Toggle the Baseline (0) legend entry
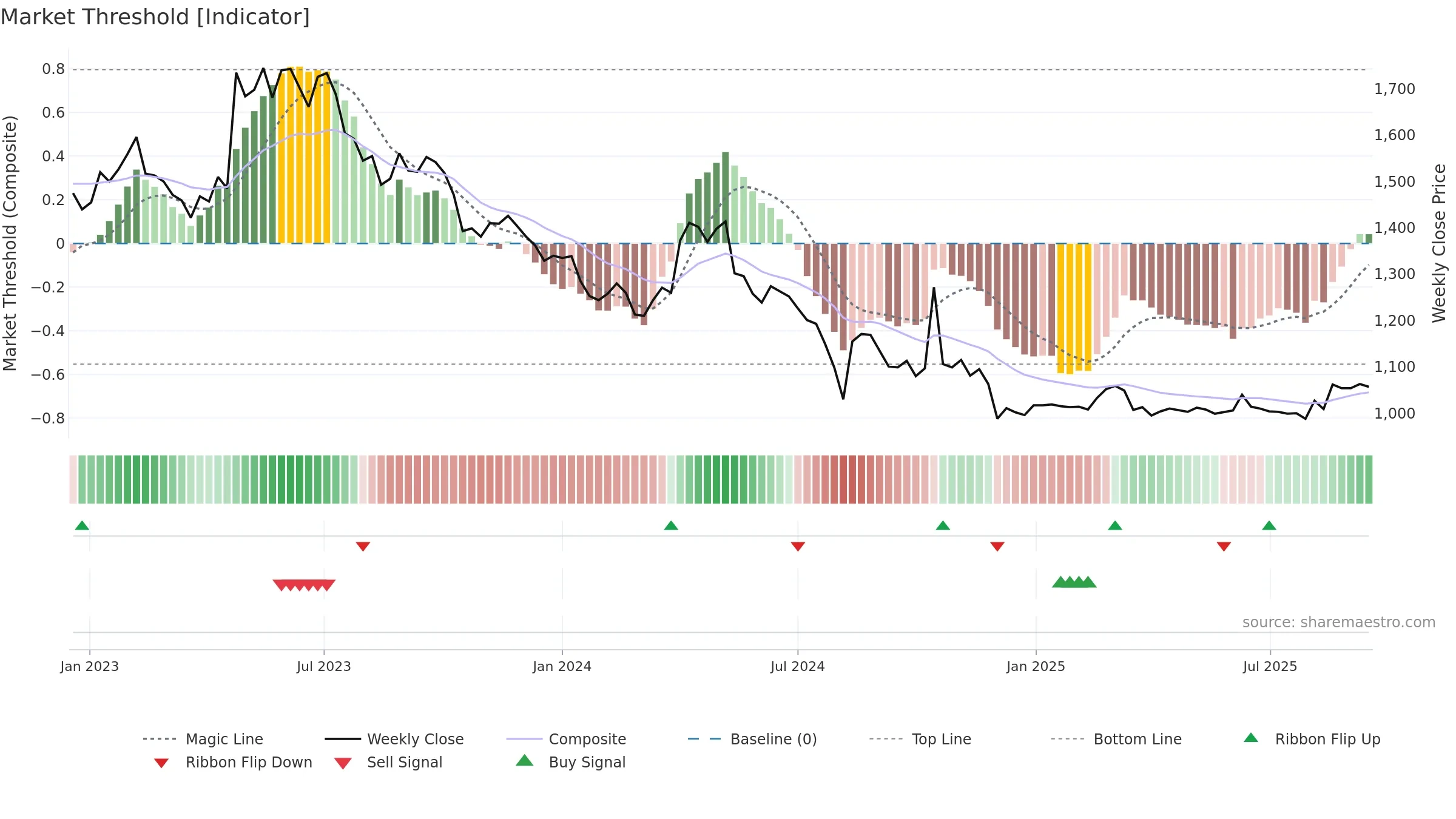This screenshot has height=819, width=1456. [x=752, y=739]
